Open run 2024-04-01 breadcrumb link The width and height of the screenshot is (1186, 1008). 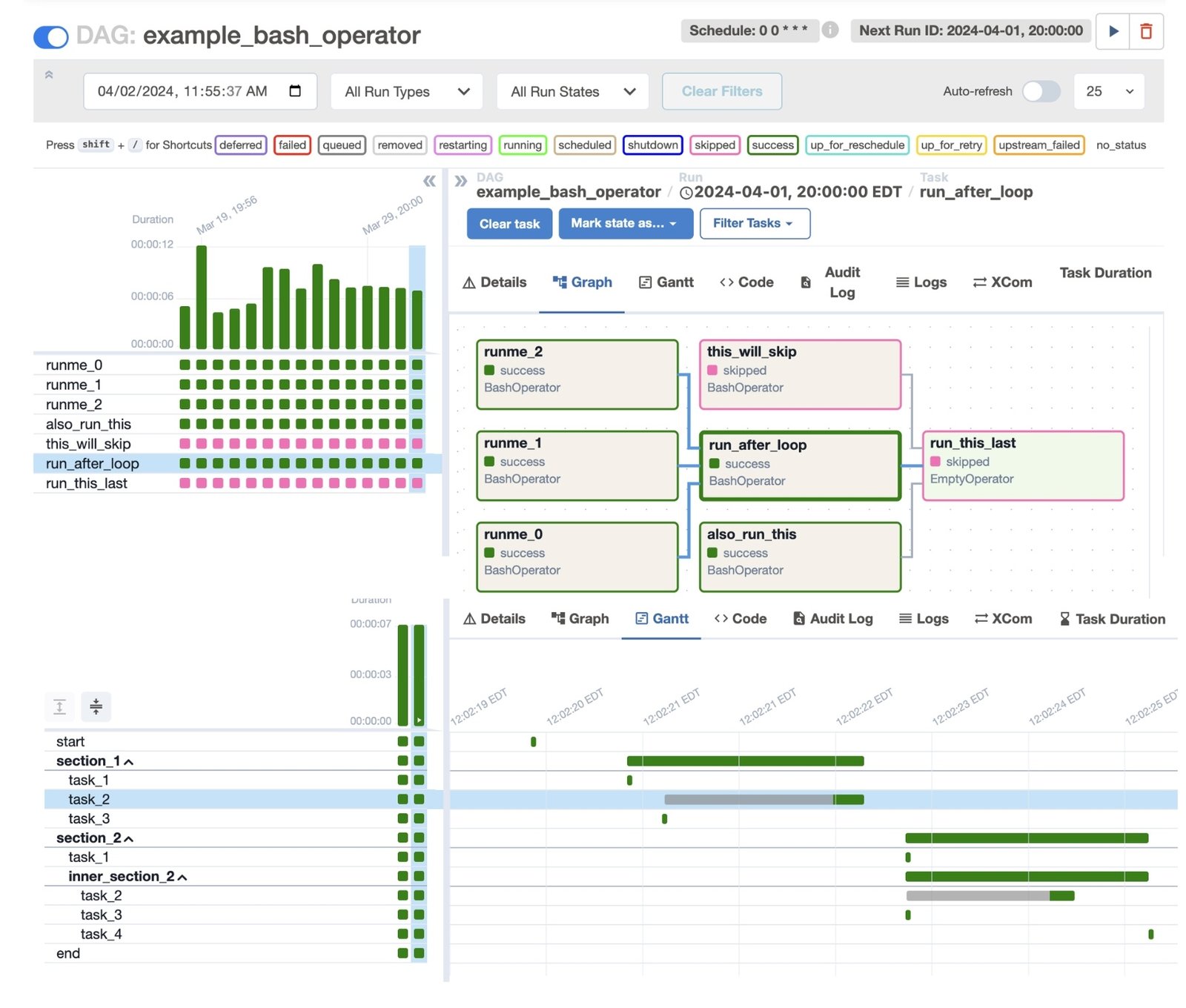pos(790,192)
